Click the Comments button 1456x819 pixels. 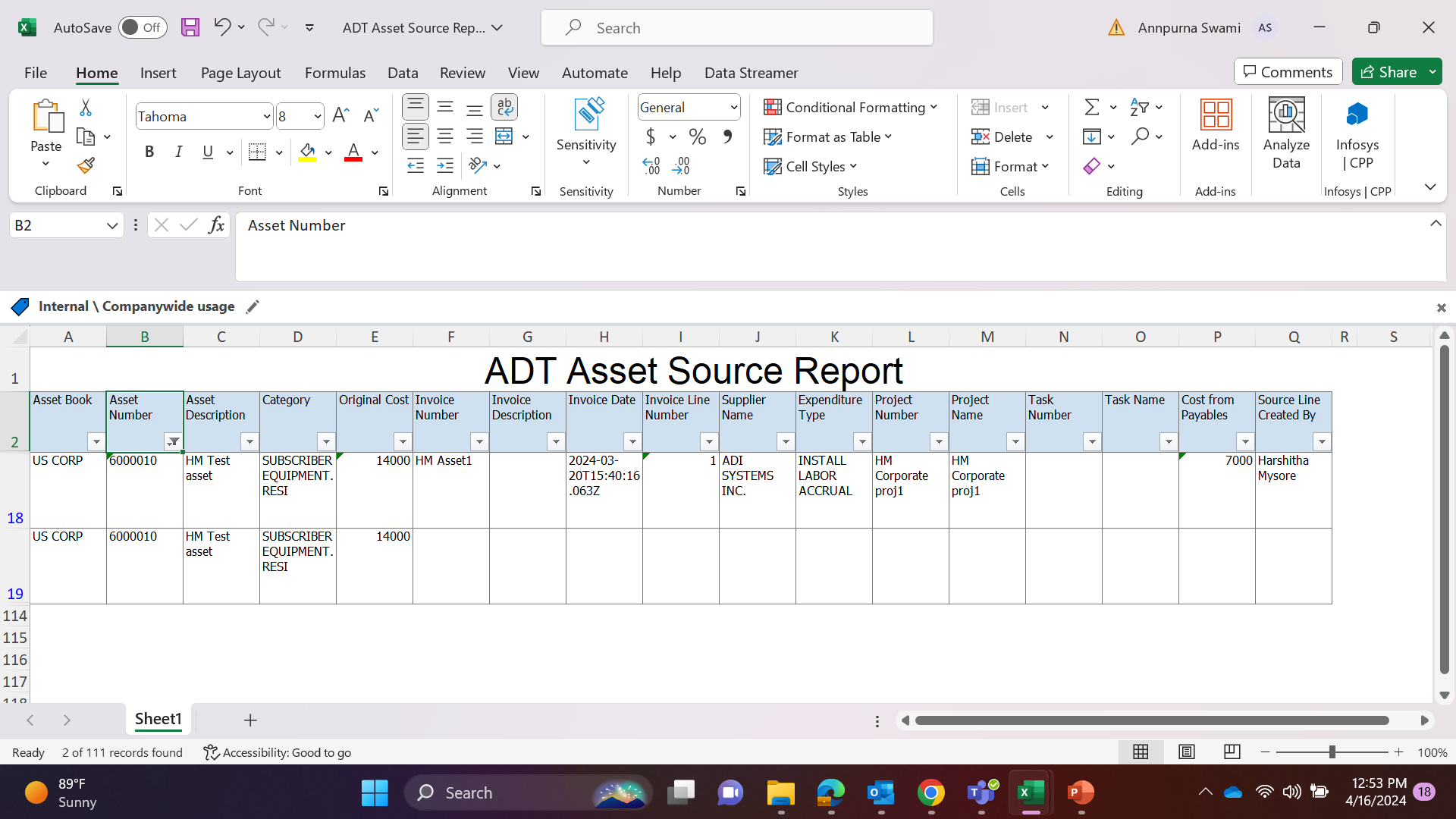point(1288,71)
